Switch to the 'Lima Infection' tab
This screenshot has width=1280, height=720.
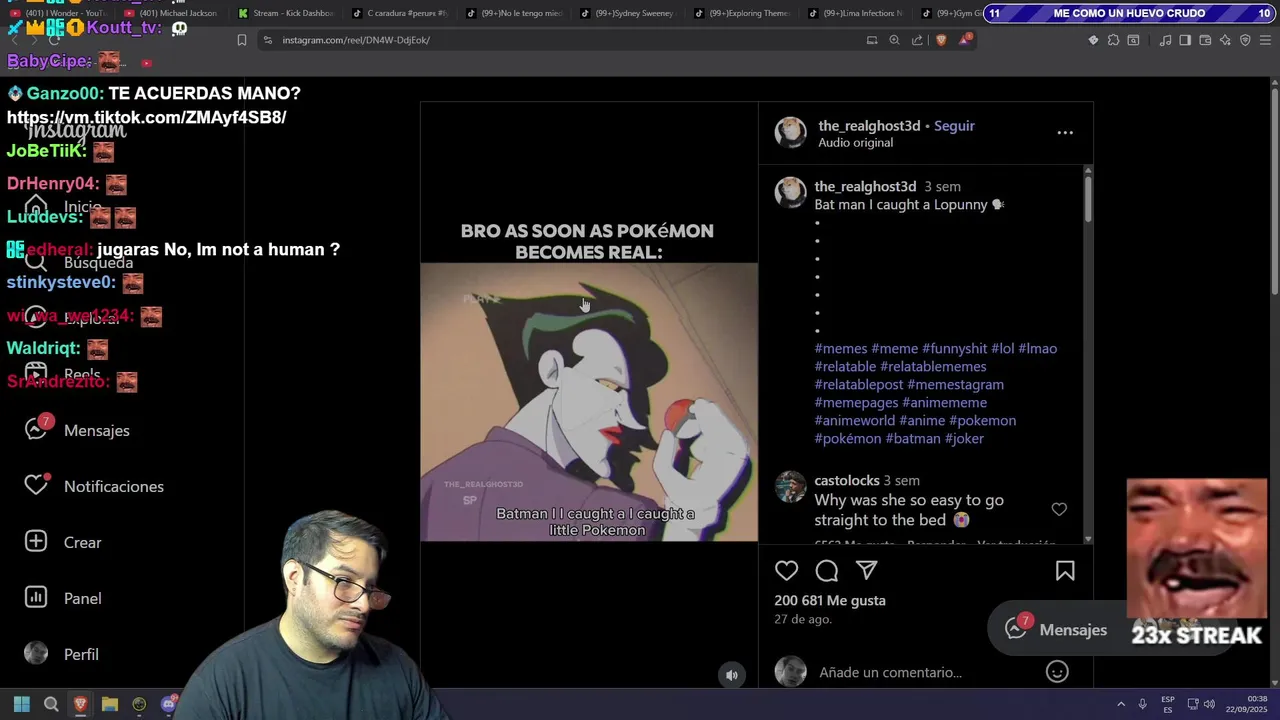(x=857, y=13)
